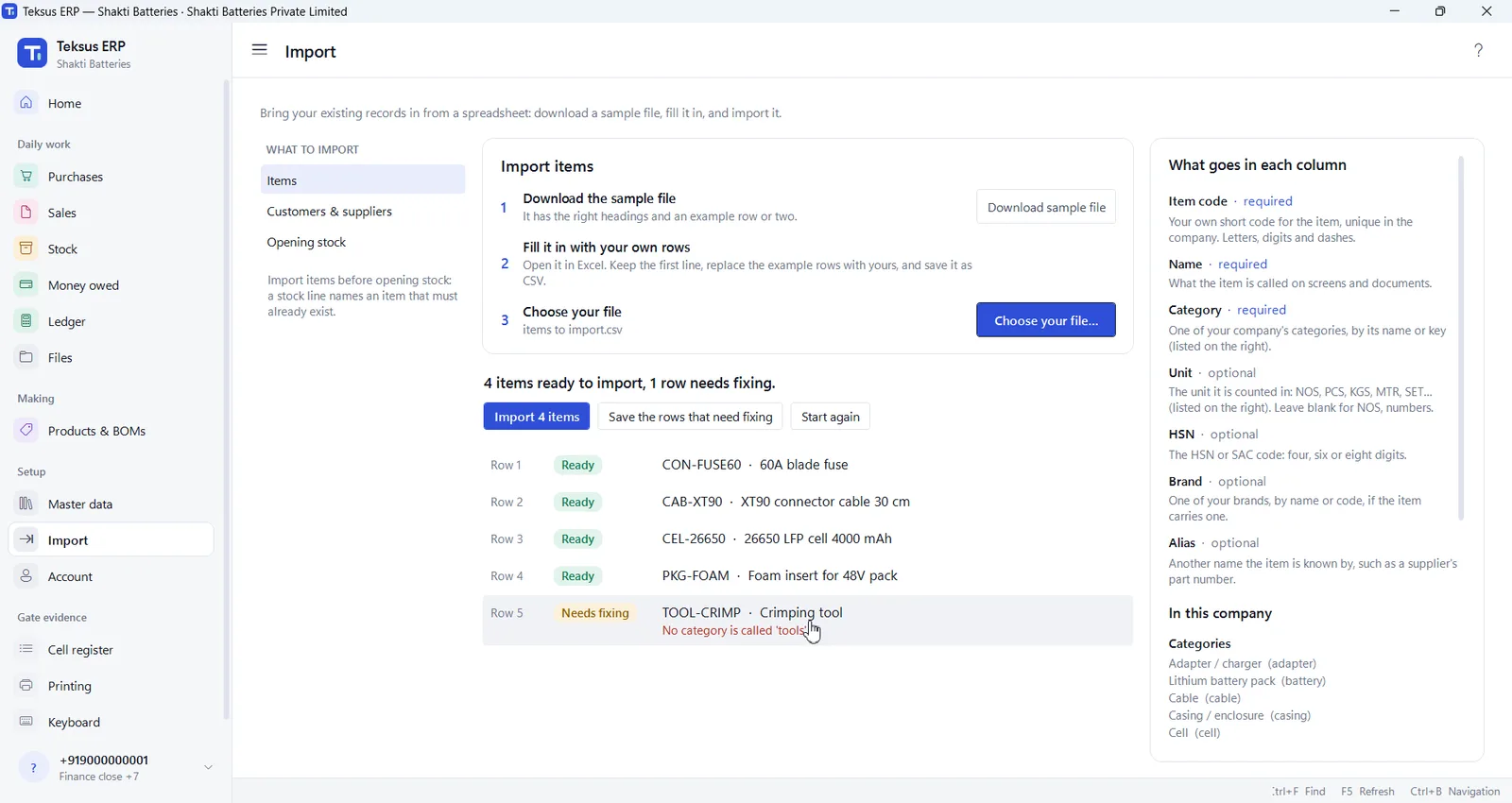Click Download sample file button

pyautogui.click(x=1046, y=208)
